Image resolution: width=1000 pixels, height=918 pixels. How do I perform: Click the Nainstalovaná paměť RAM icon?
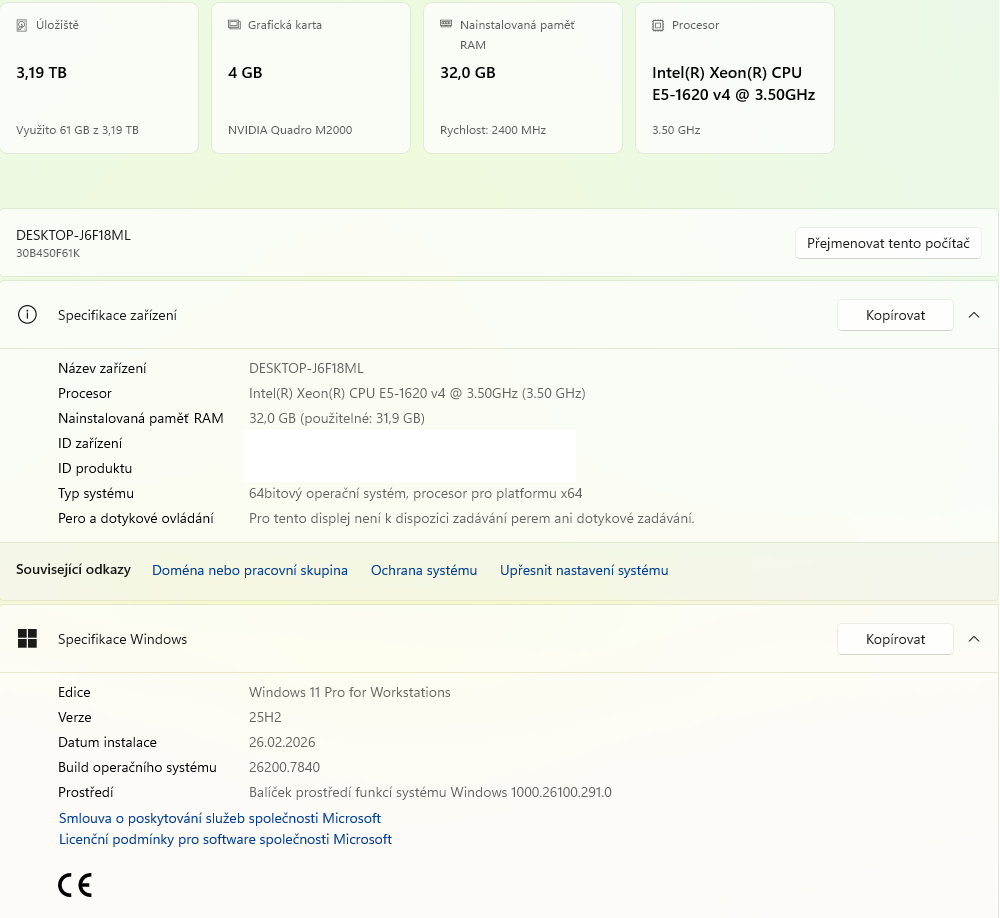tap(446, 24)
